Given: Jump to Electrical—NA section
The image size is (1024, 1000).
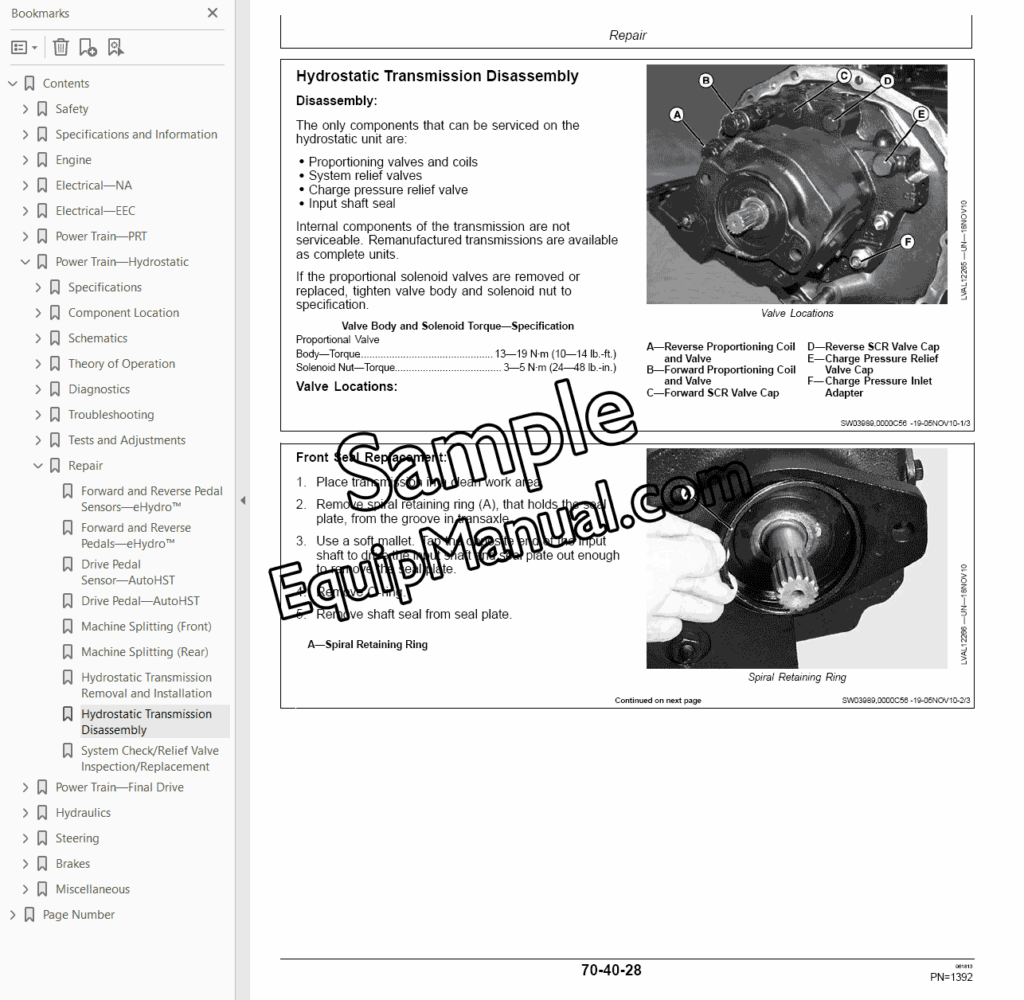Looking at the screenshot, I should 93,185.
